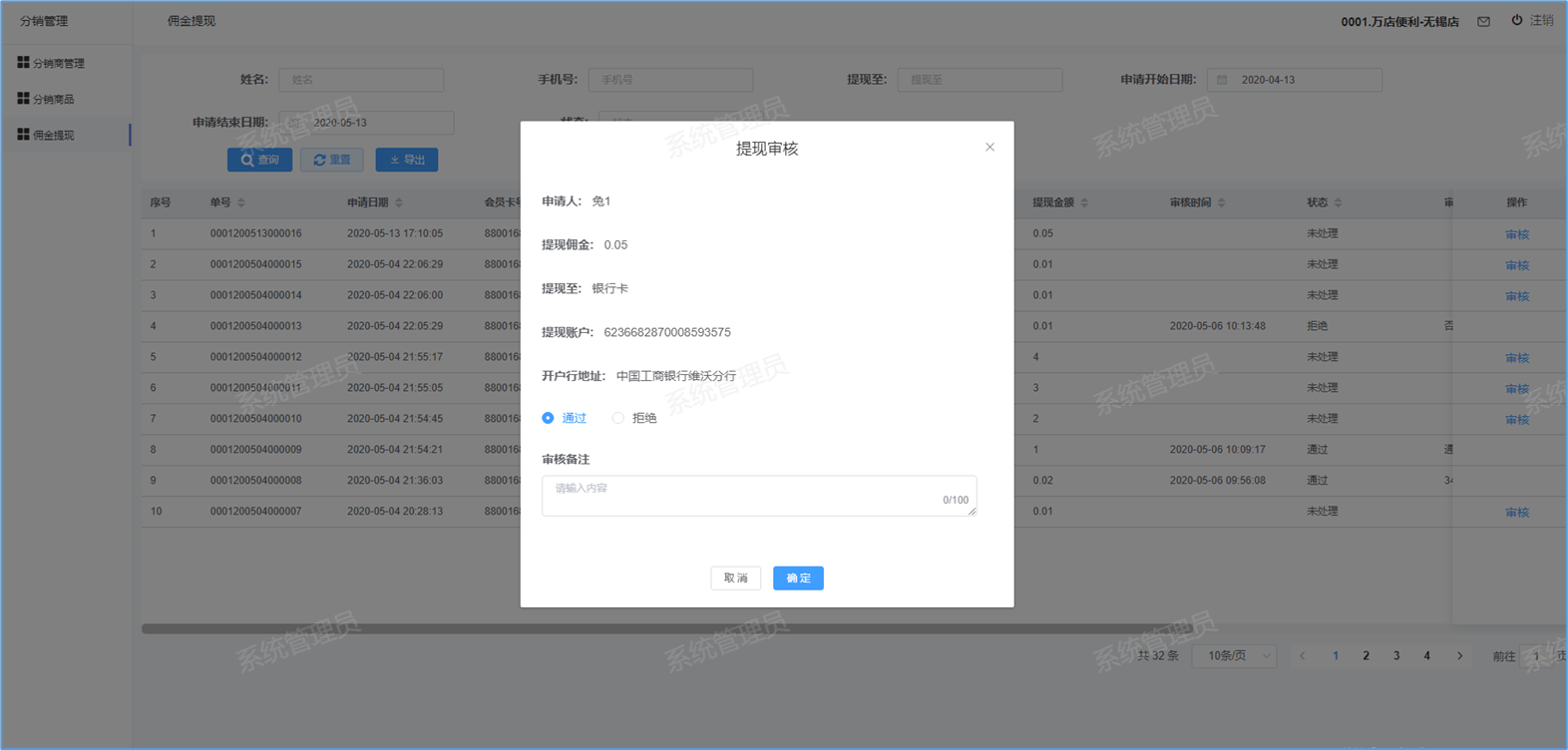The height and width of the screenshot is (750, 1568).
Task: Sort by 状态 using its sort arrows
Action: click(x=1339, y=202)
